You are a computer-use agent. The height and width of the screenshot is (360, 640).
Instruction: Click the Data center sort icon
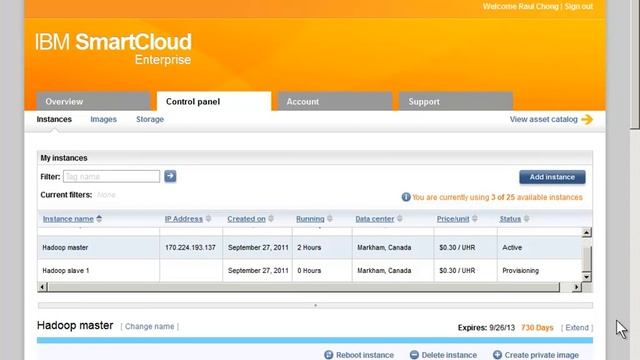[400, 219]
